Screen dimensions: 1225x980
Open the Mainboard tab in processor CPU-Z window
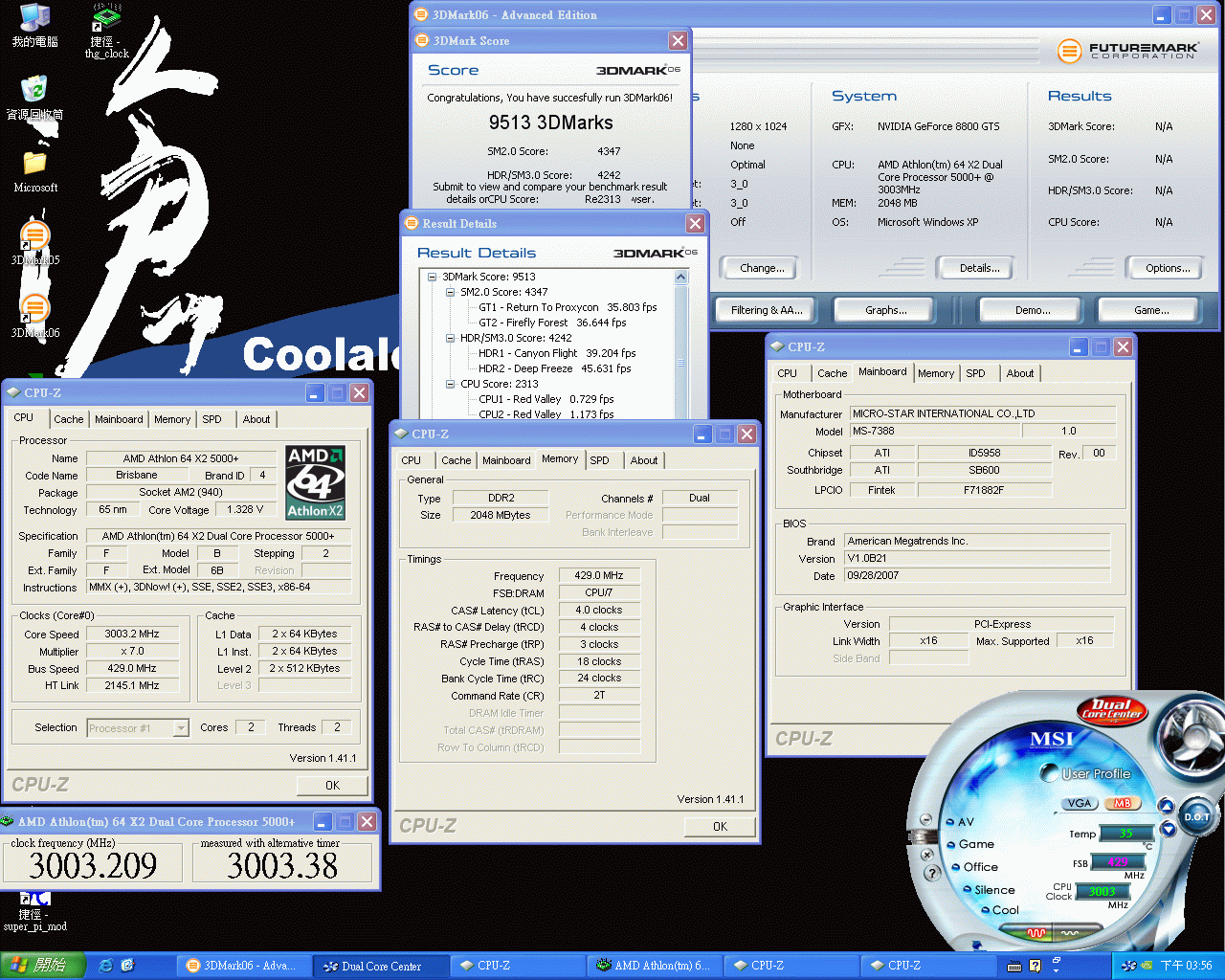pyautogui.click(x=119, y=419)
